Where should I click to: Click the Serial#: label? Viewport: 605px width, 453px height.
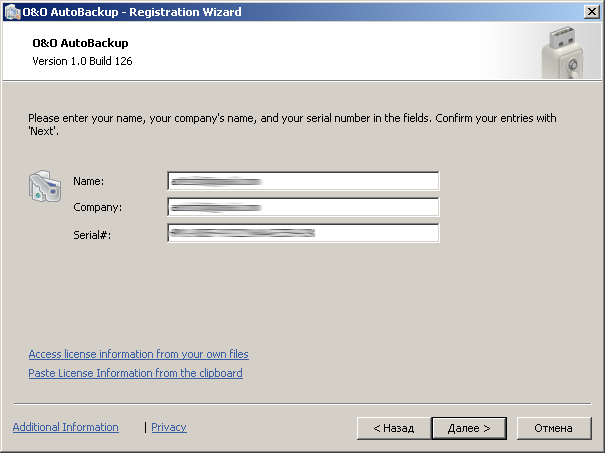point(93,233)
